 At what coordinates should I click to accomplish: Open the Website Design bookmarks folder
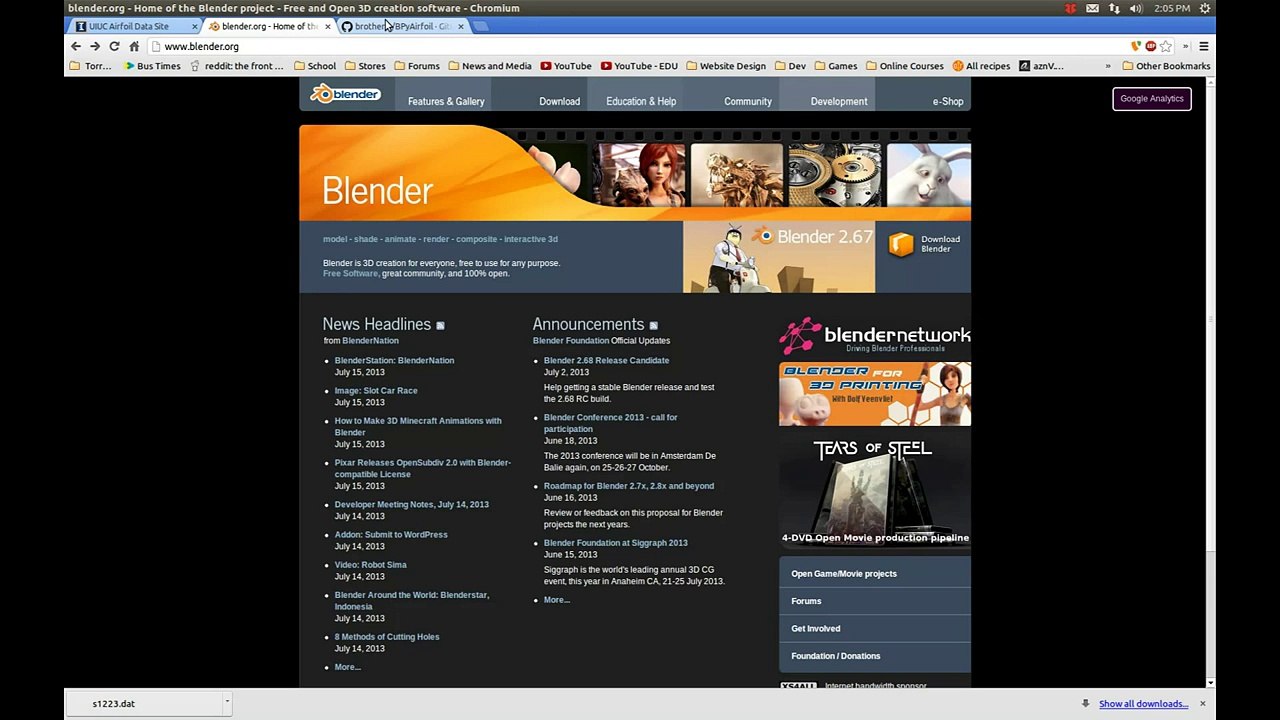(x=726, y=66)
